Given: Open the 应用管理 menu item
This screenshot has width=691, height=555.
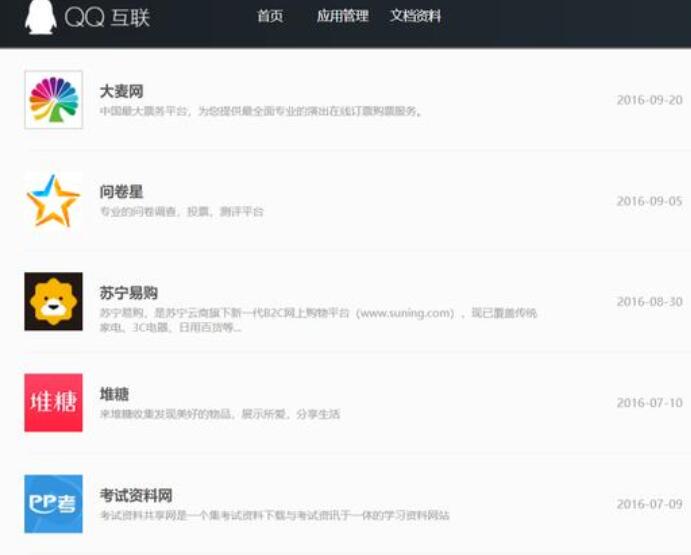Looking at the screenshot, I should pos(342,16).
